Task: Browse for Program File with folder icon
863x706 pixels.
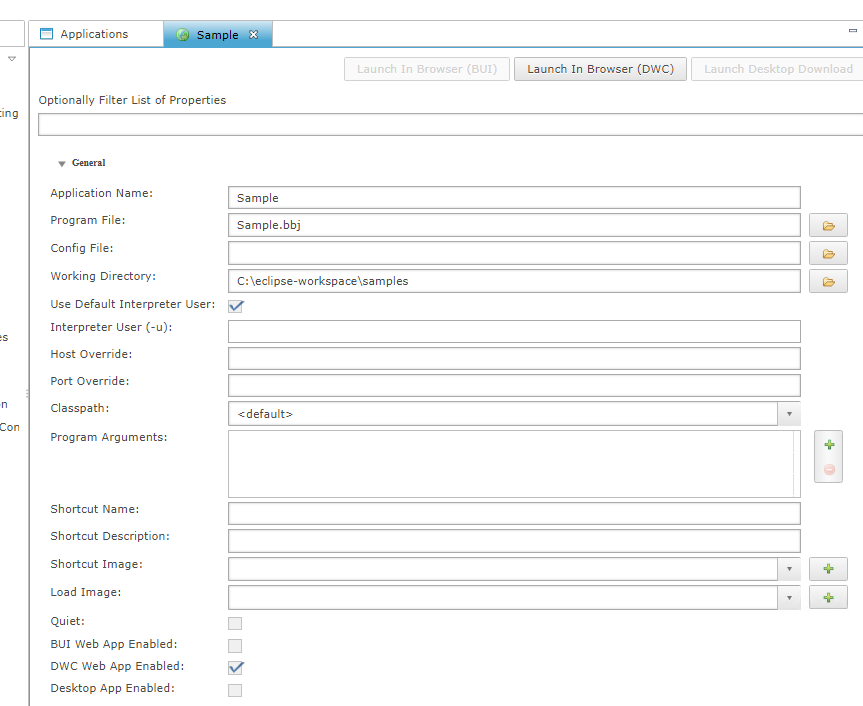Action: [828, 225]
